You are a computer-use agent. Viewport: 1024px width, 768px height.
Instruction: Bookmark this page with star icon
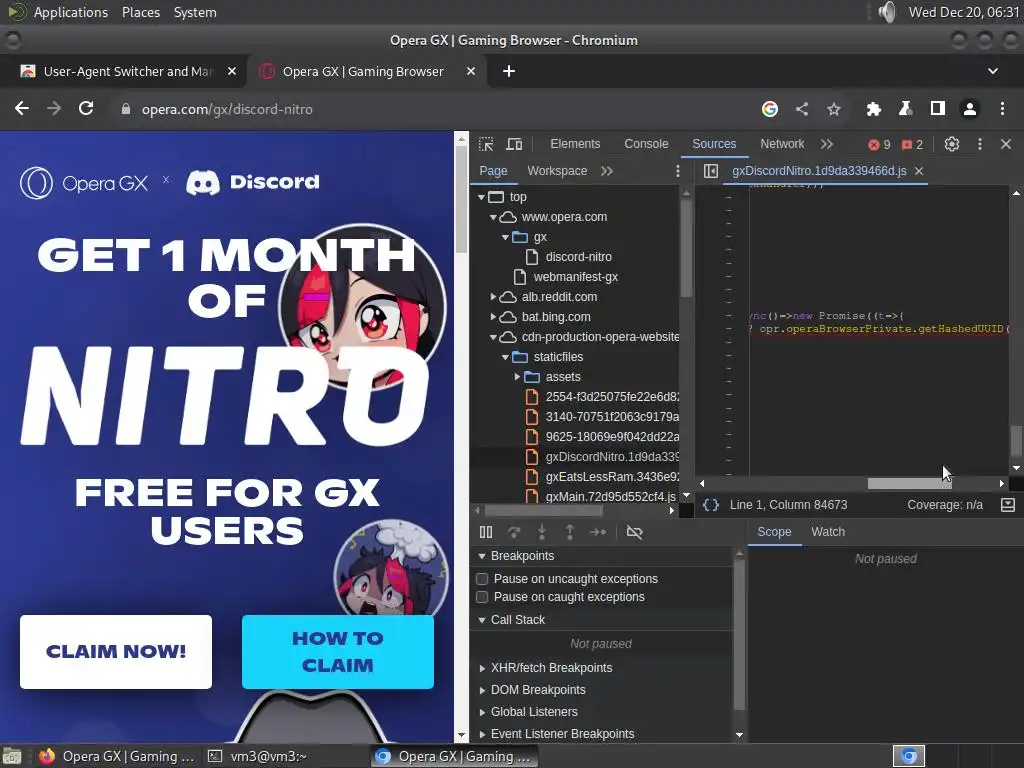(834, 109)
